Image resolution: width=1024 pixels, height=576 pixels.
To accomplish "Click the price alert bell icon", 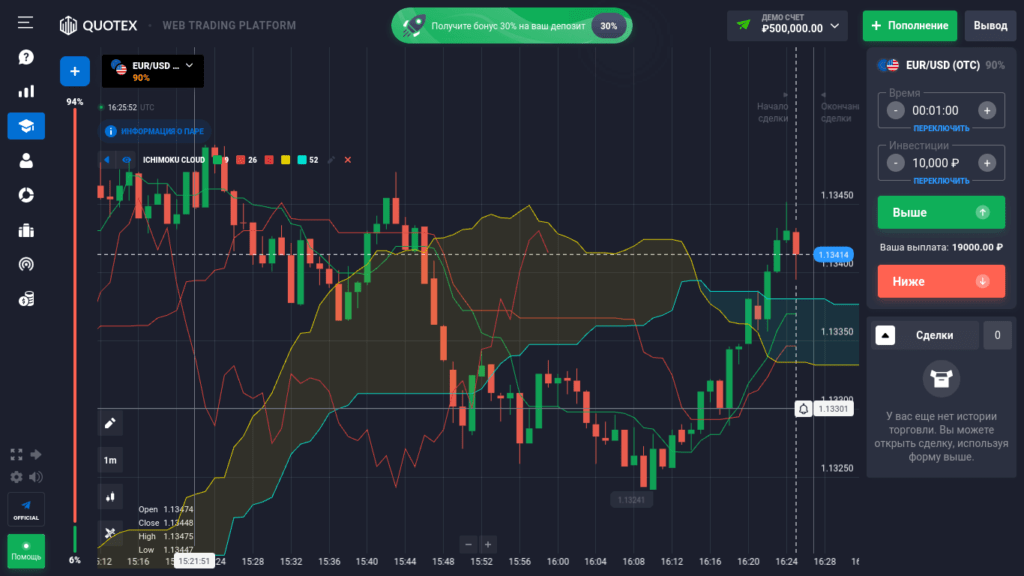I will pyautogui.click(x=803, y=409).
